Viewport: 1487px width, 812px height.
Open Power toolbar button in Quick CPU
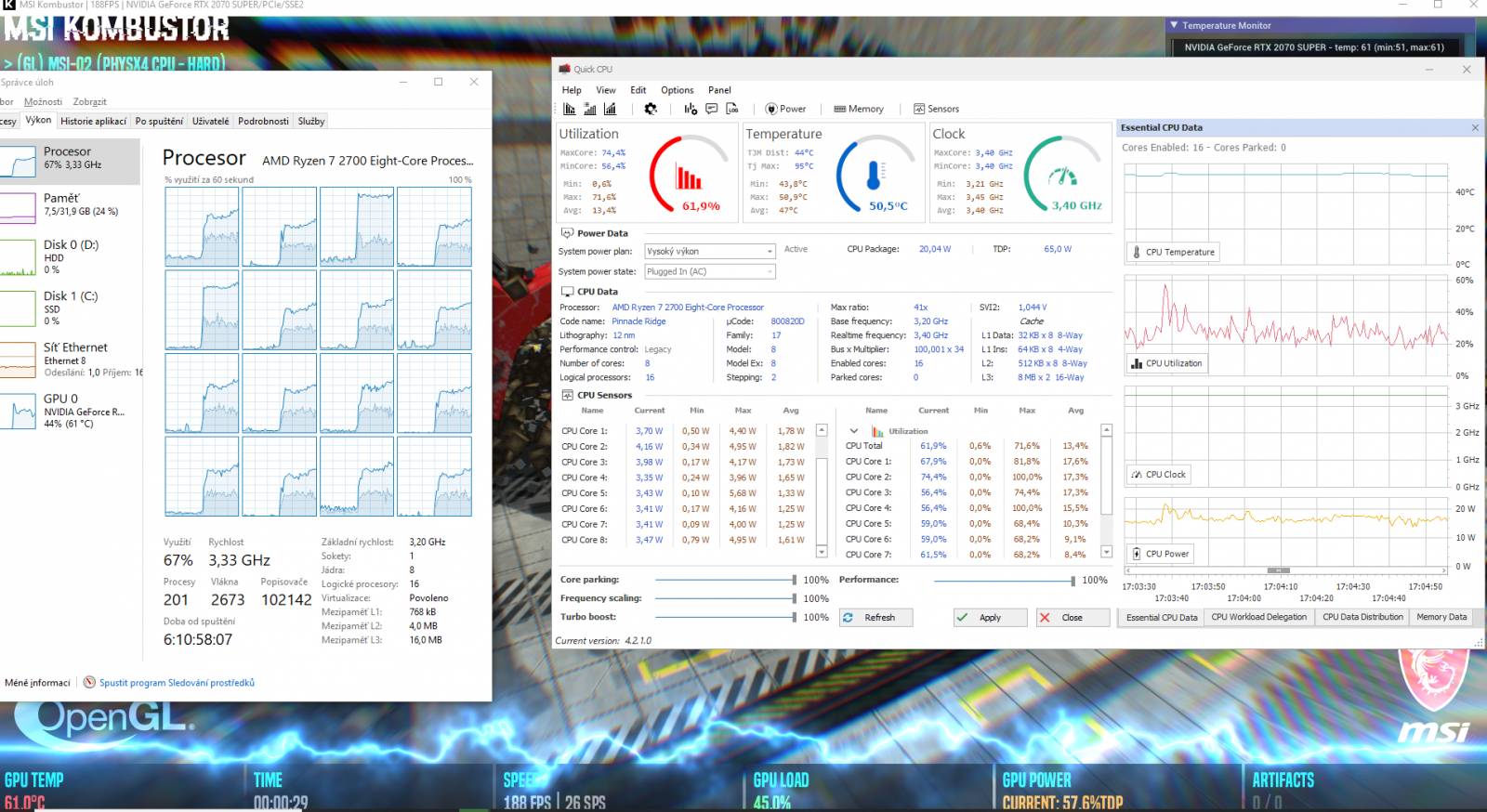pyautogui.click(x=785, y=109)
